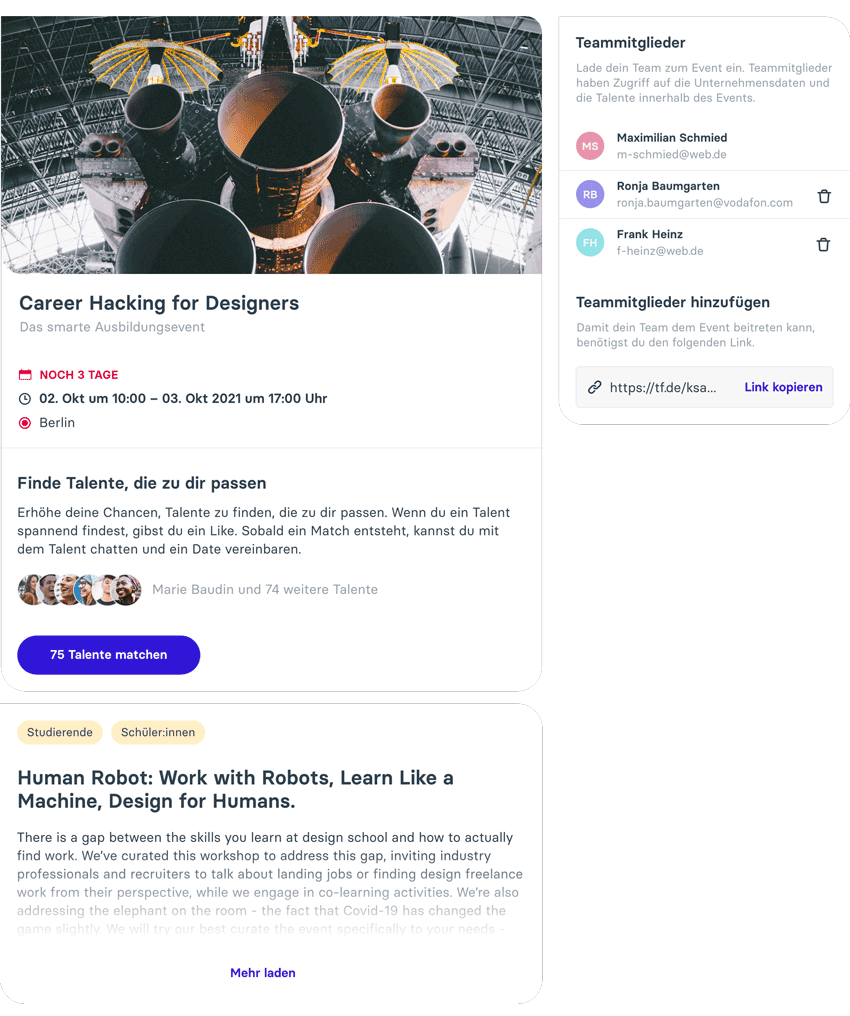The height and width of the screenshot is (1016, 850).
Task: Delete team member Ronja Baumgarten via trash icon
Action: (823, 196)
